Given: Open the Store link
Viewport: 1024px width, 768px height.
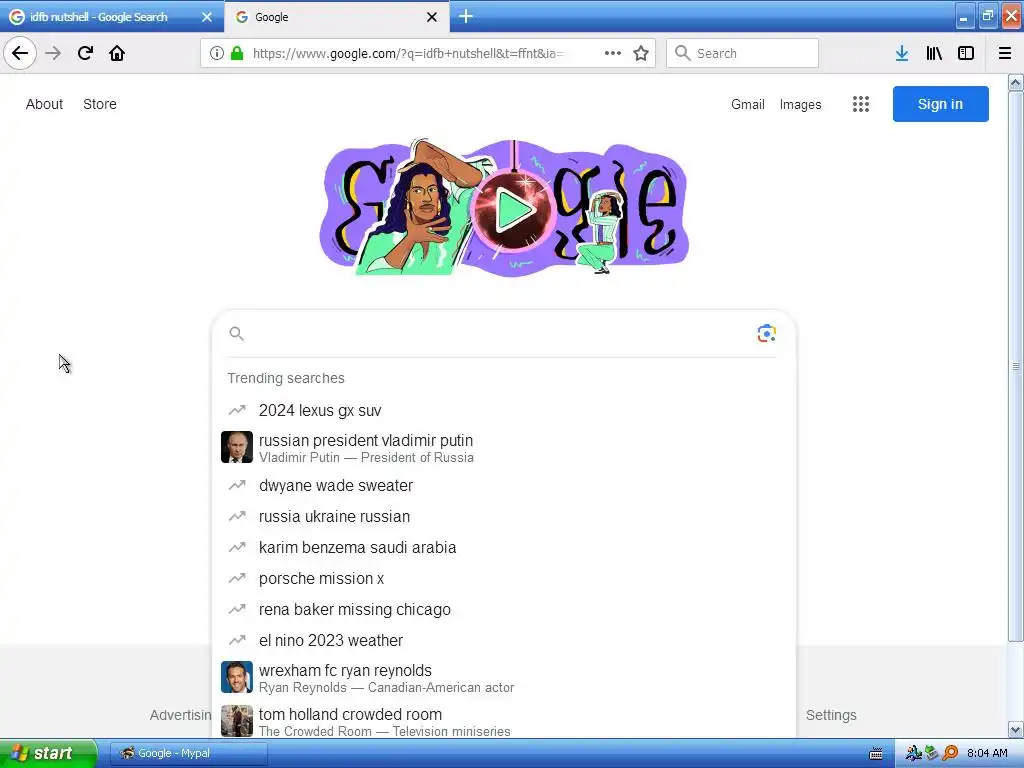Looking at the screenshot, I should point(100,104).
